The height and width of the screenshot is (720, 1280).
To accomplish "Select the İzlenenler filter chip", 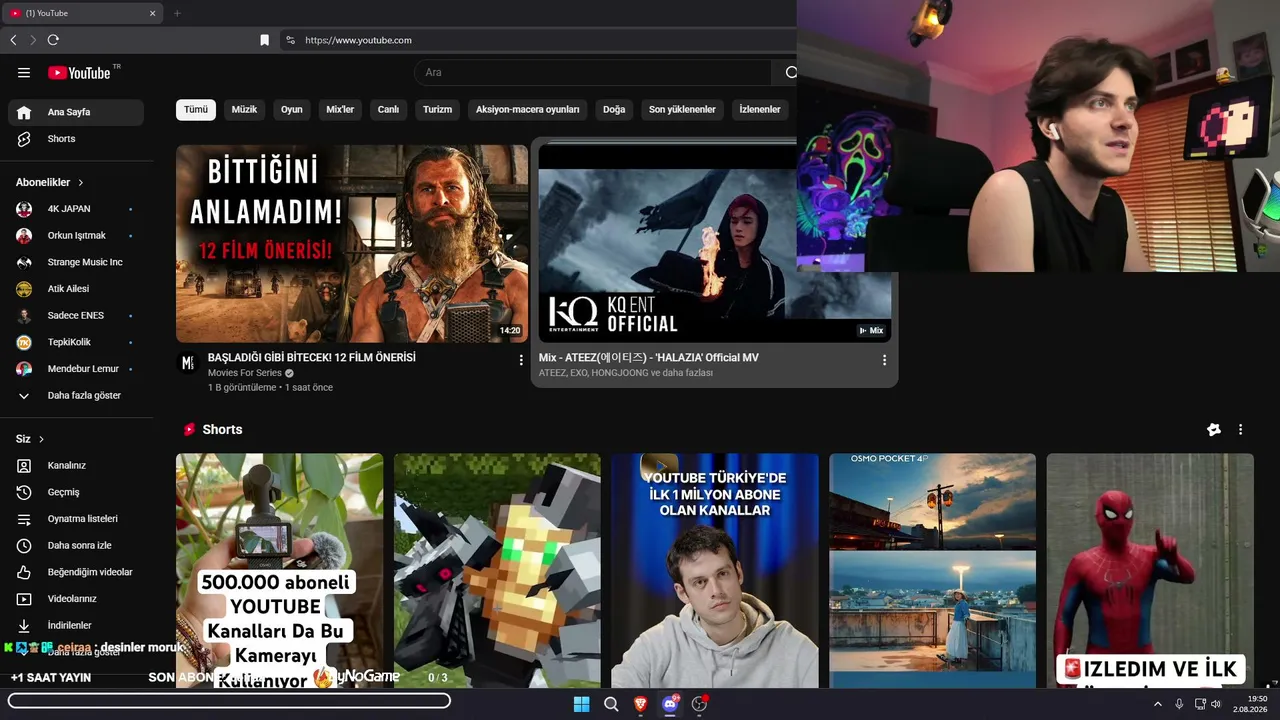I will point(760,109).
